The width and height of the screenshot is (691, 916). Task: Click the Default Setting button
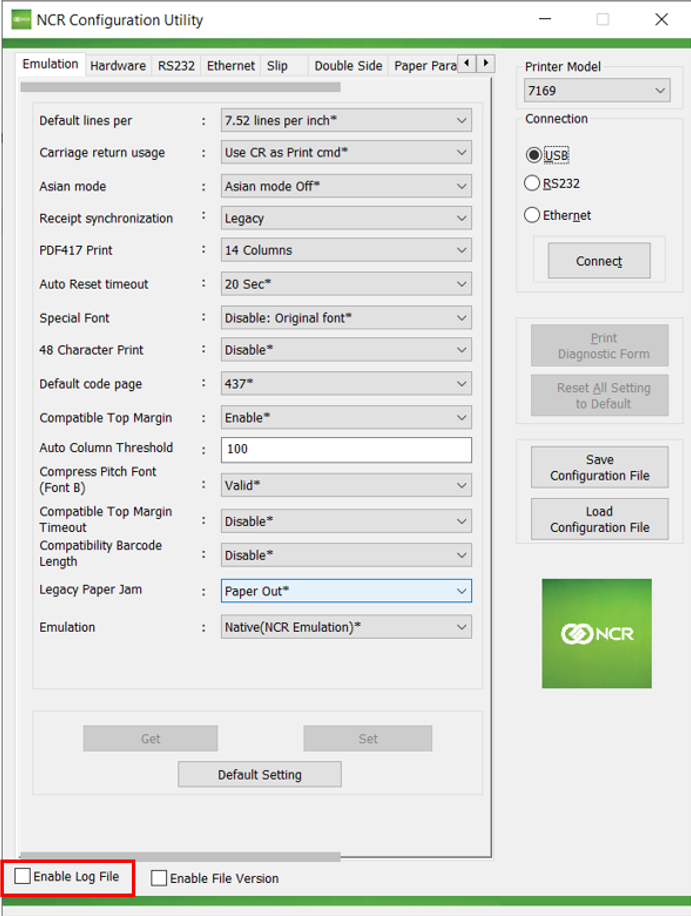[x=260, y=775]
